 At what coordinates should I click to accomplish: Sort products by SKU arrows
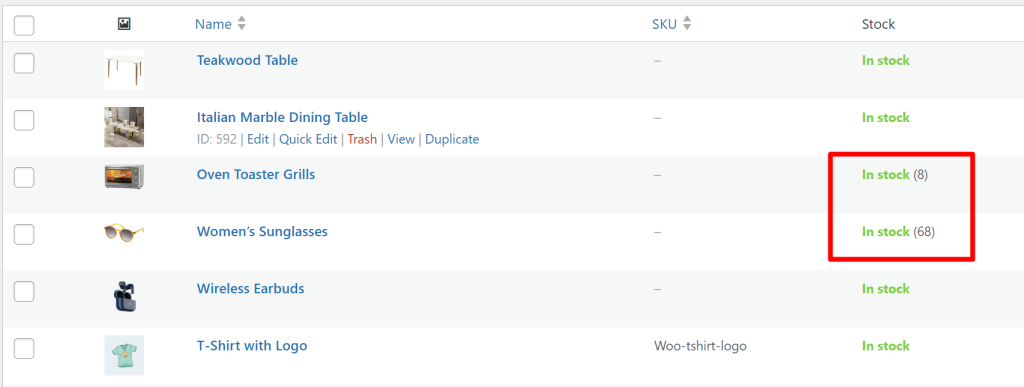(x=686, y=24)
